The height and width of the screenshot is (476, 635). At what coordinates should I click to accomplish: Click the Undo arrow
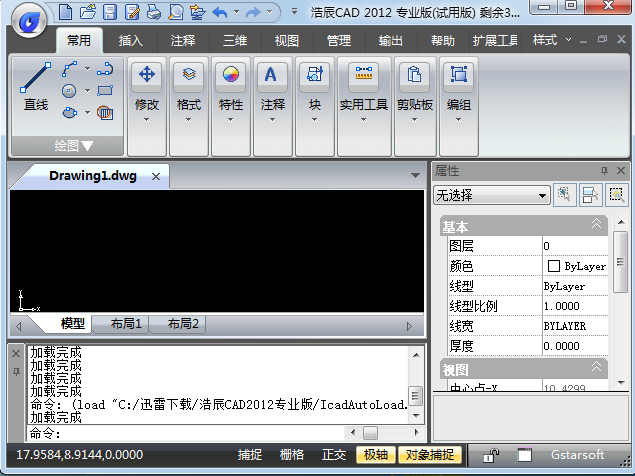point(220,12)
